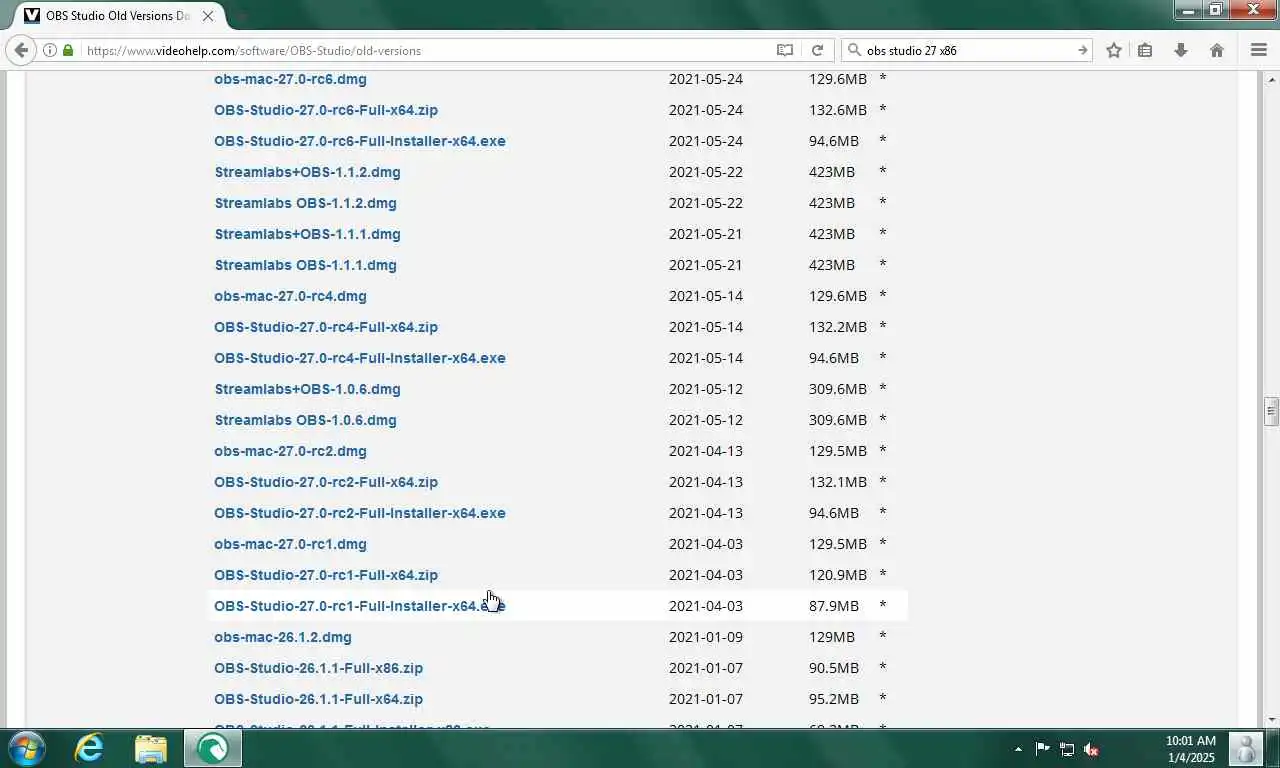Toggle reader view icon in address bar

coord(785,50)
